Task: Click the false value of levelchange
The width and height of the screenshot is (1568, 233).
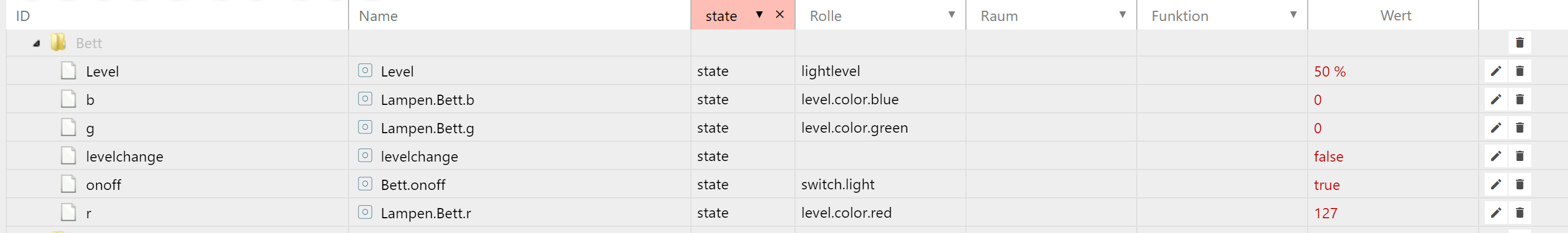Action: [1328, 157]
